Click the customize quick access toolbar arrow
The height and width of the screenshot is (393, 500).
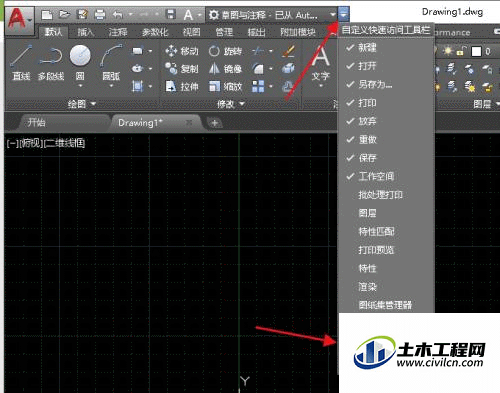click(x=343, y=15)
